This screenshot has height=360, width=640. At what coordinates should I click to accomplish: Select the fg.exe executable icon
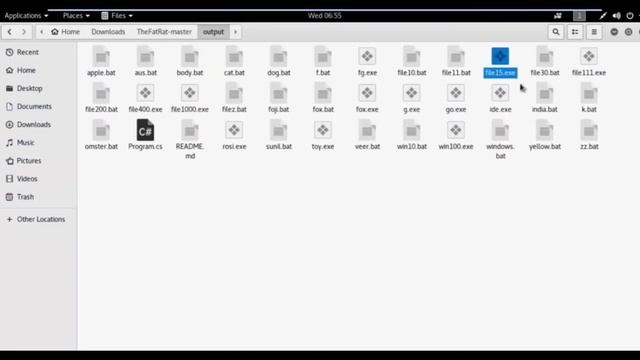pos(367,56)
